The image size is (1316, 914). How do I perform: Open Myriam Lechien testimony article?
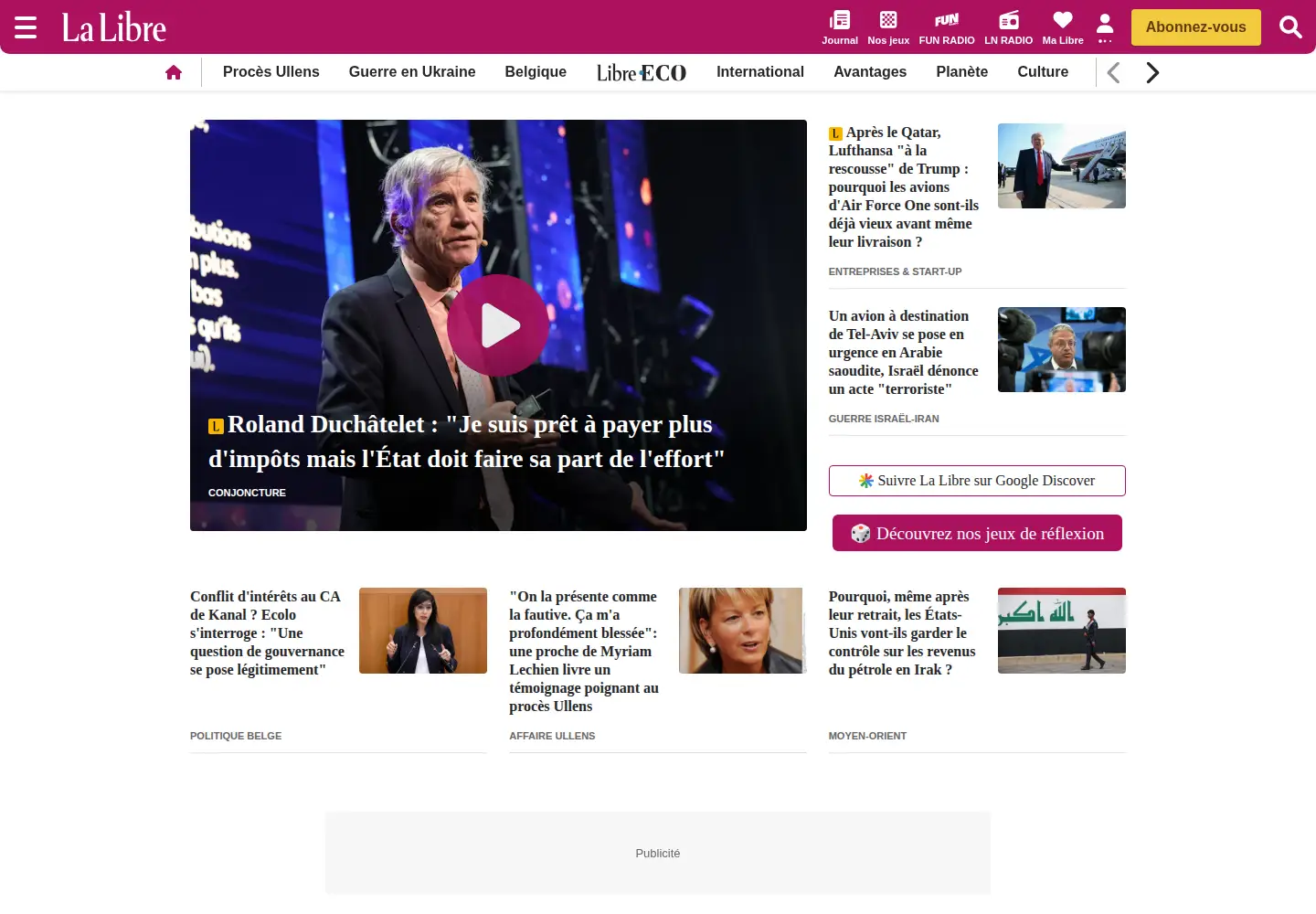coord(584,652)
